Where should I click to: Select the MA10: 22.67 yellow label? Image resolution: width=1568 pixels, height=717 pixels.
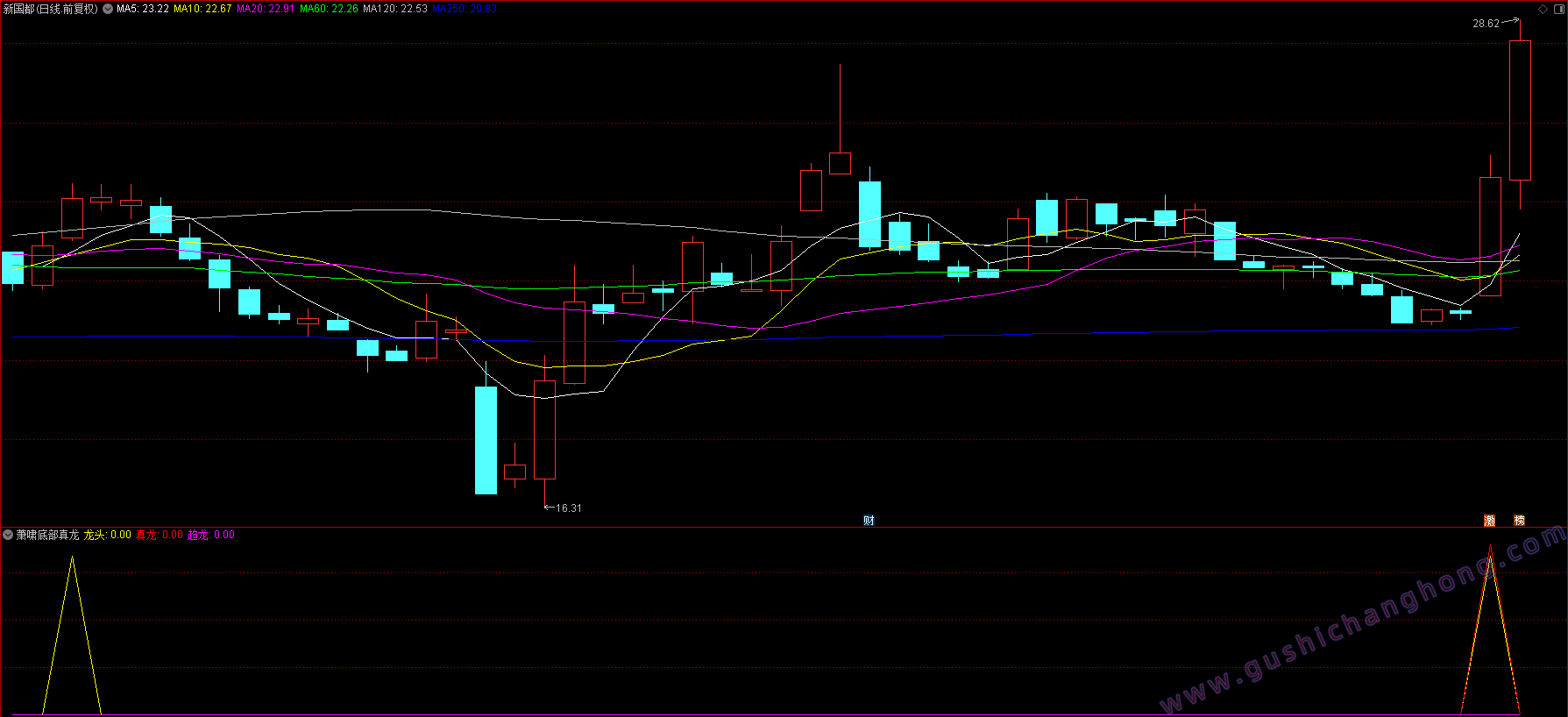202,9
